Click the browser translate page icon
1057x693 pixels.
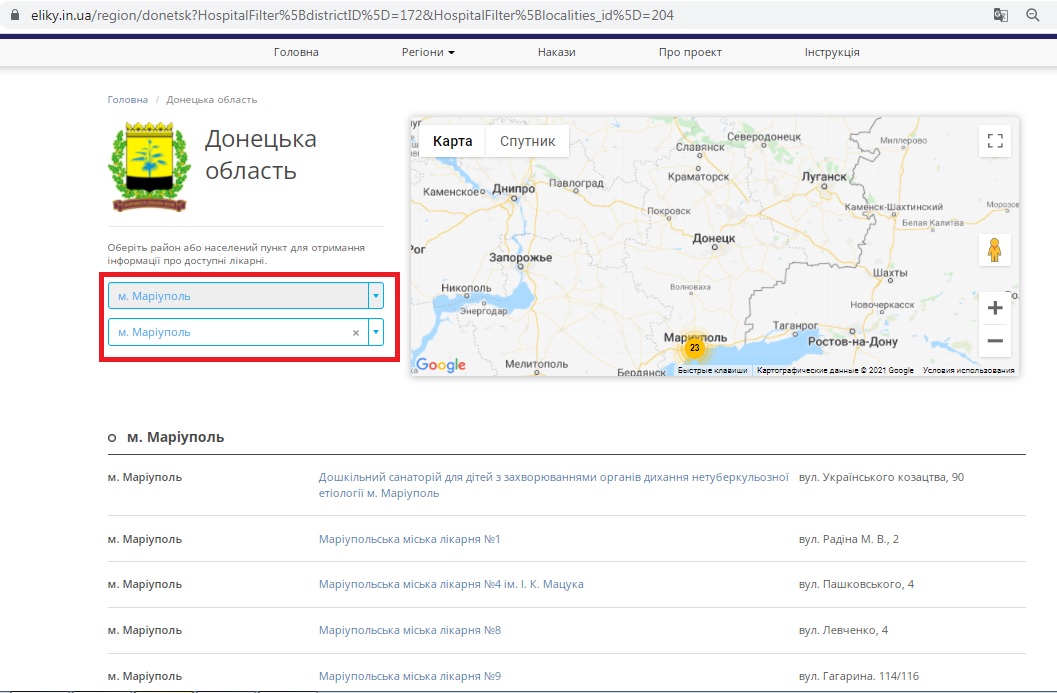(1000, 15)
